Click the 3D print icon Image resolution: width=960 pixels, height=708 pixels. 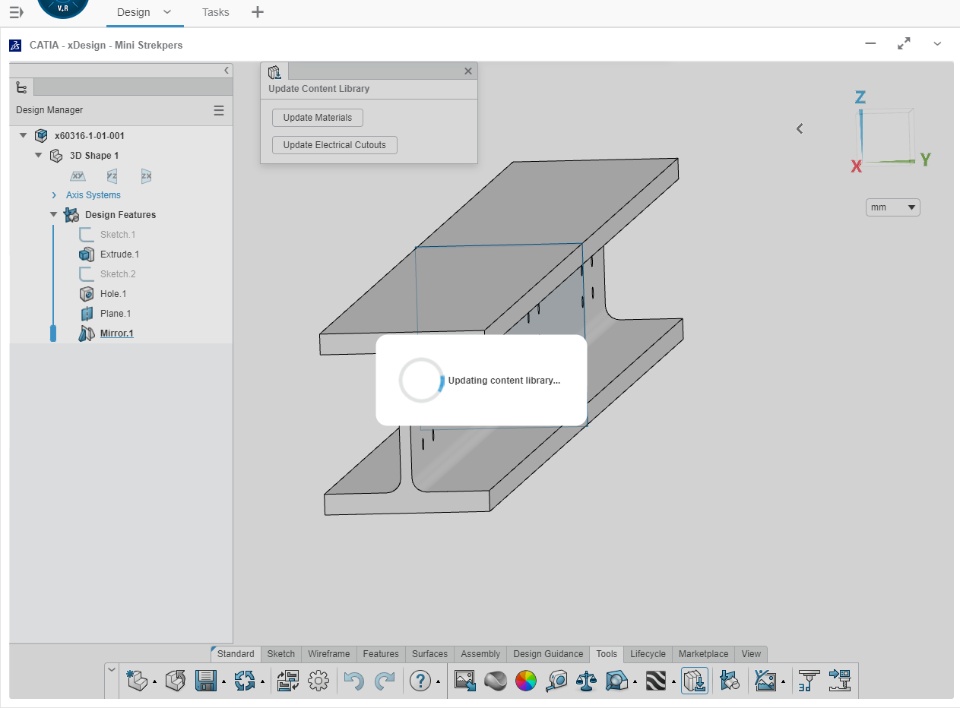point(808,680)
